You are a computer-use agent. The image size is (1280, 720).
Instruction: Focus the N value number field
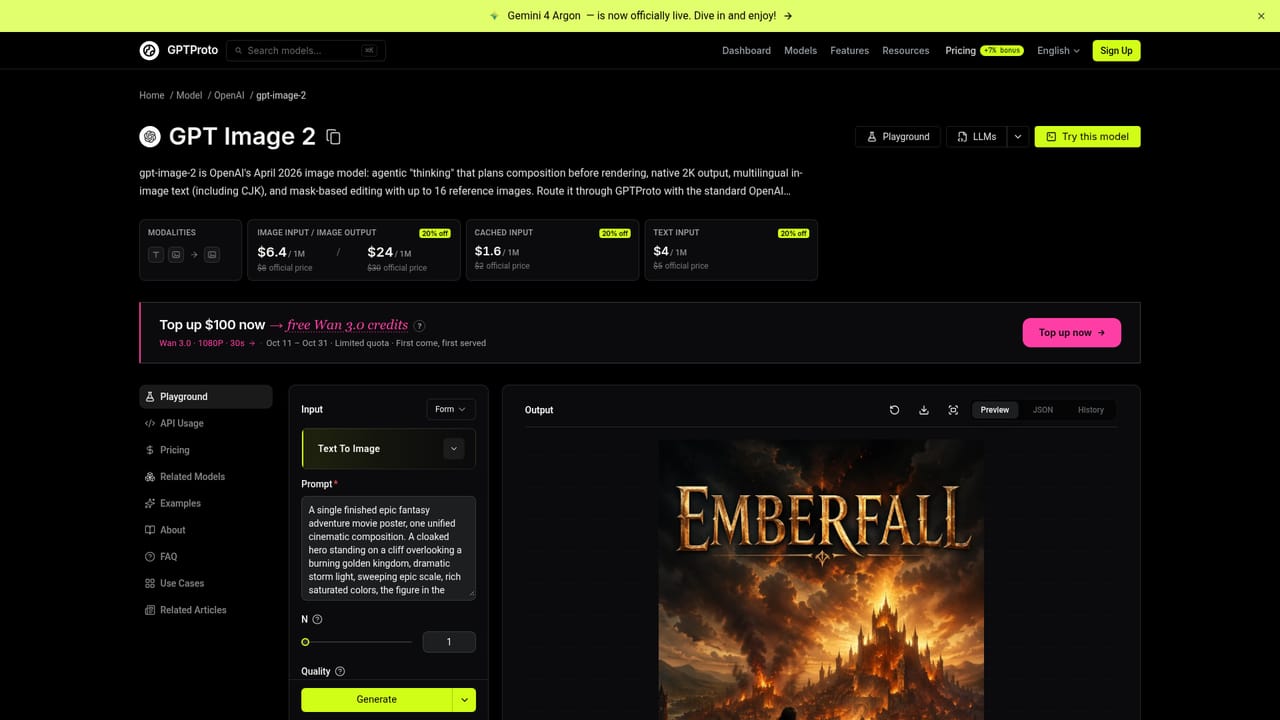449,642
